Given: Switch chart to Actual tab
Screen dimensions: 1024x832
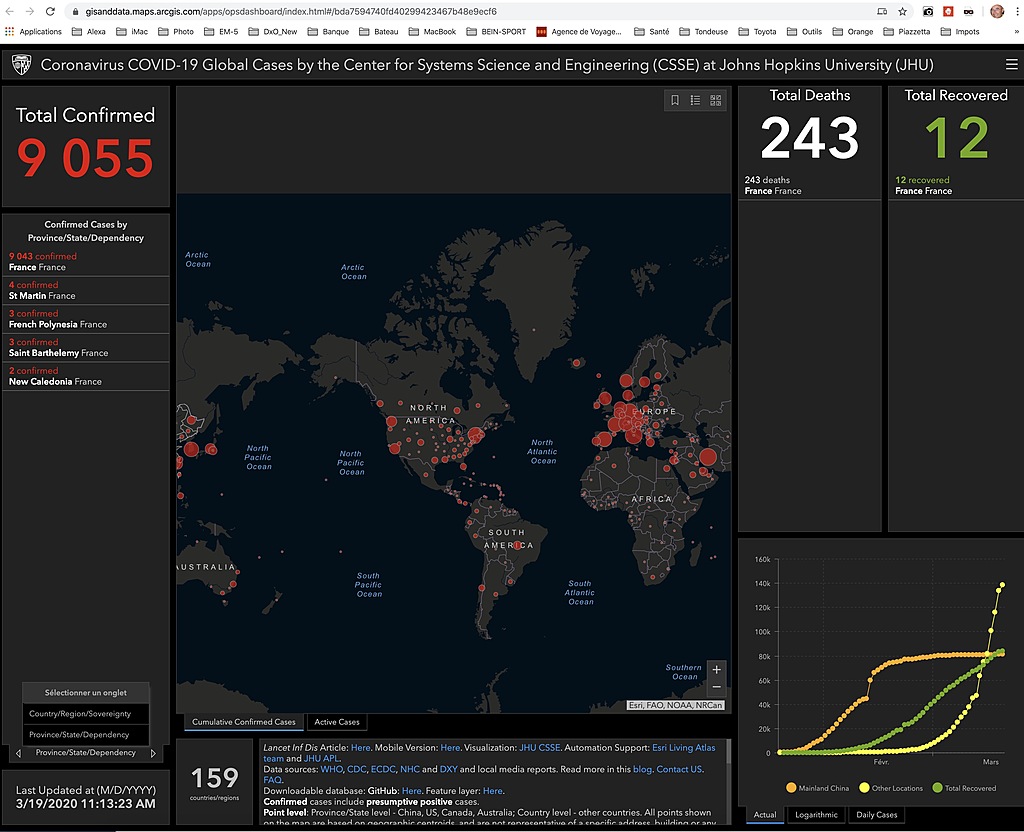Looking at the screenshot, I should [765, 814].
